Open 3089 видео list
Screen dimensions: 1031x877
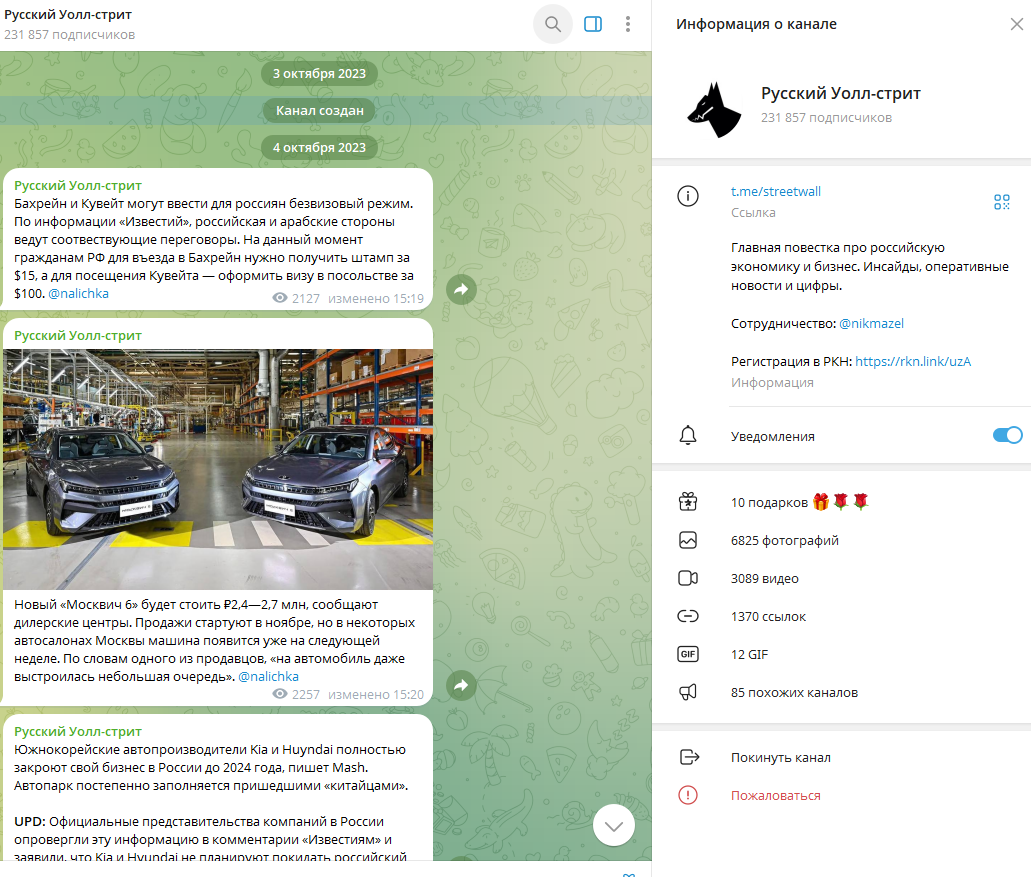(x=842, y=579)
